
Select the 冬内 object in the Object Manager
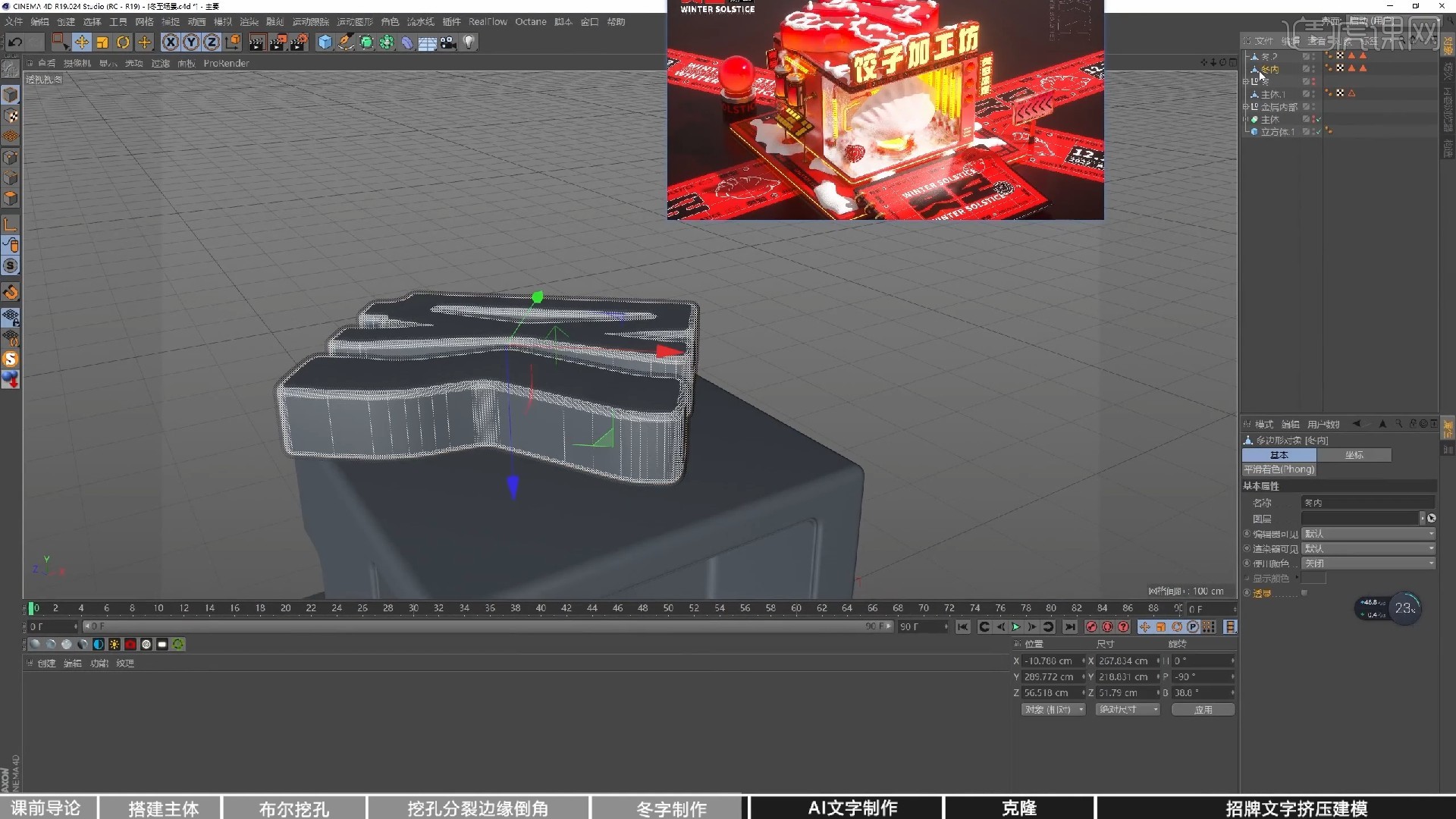coord(1269,69)
